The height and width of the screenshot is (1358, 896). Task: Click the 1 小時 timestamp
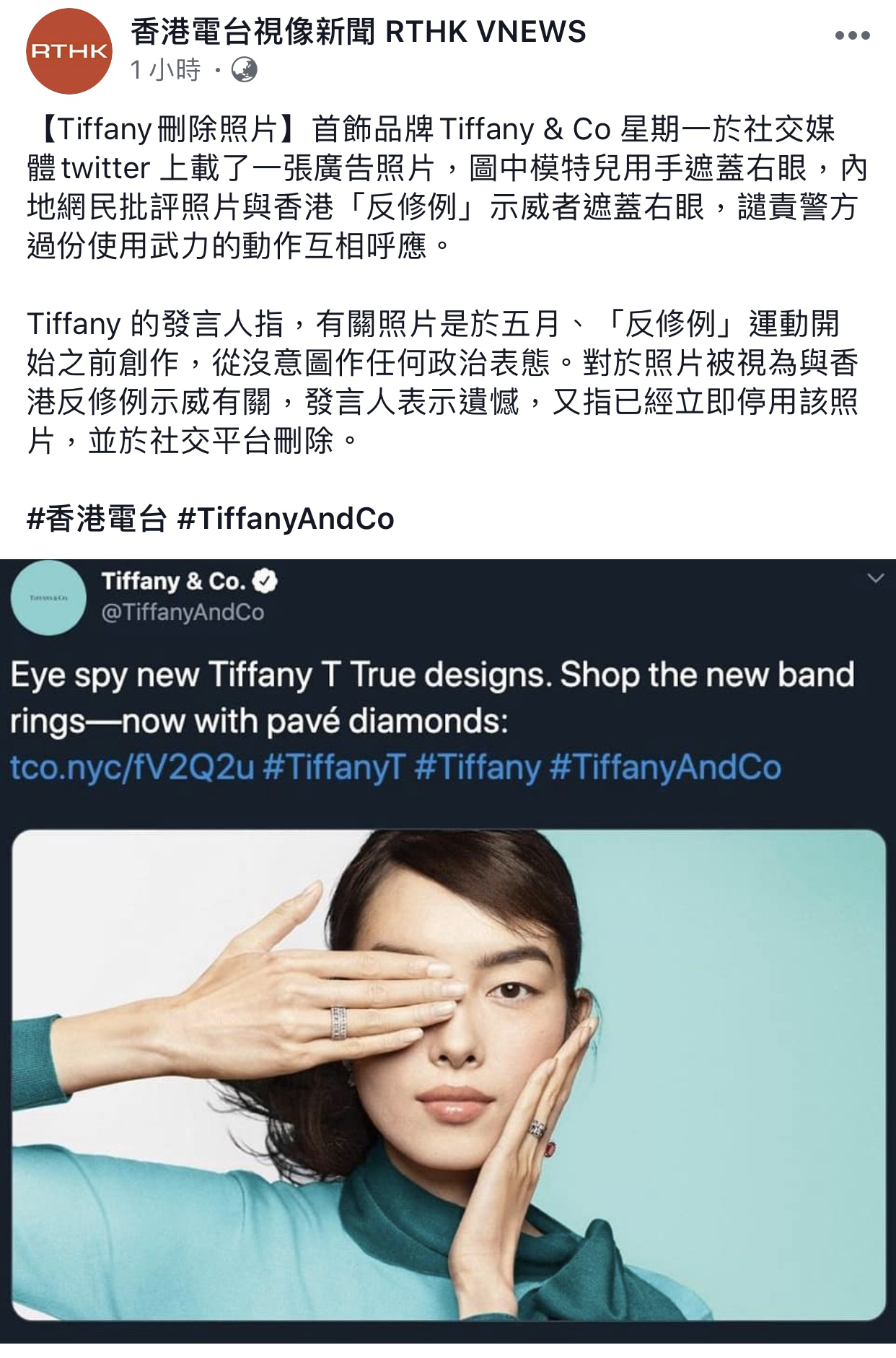164,70
